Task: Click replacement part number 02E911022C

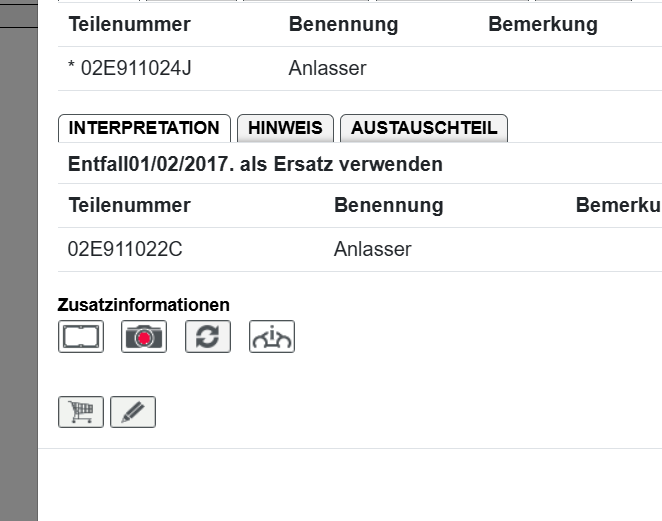Action: (x=125, y=249)
